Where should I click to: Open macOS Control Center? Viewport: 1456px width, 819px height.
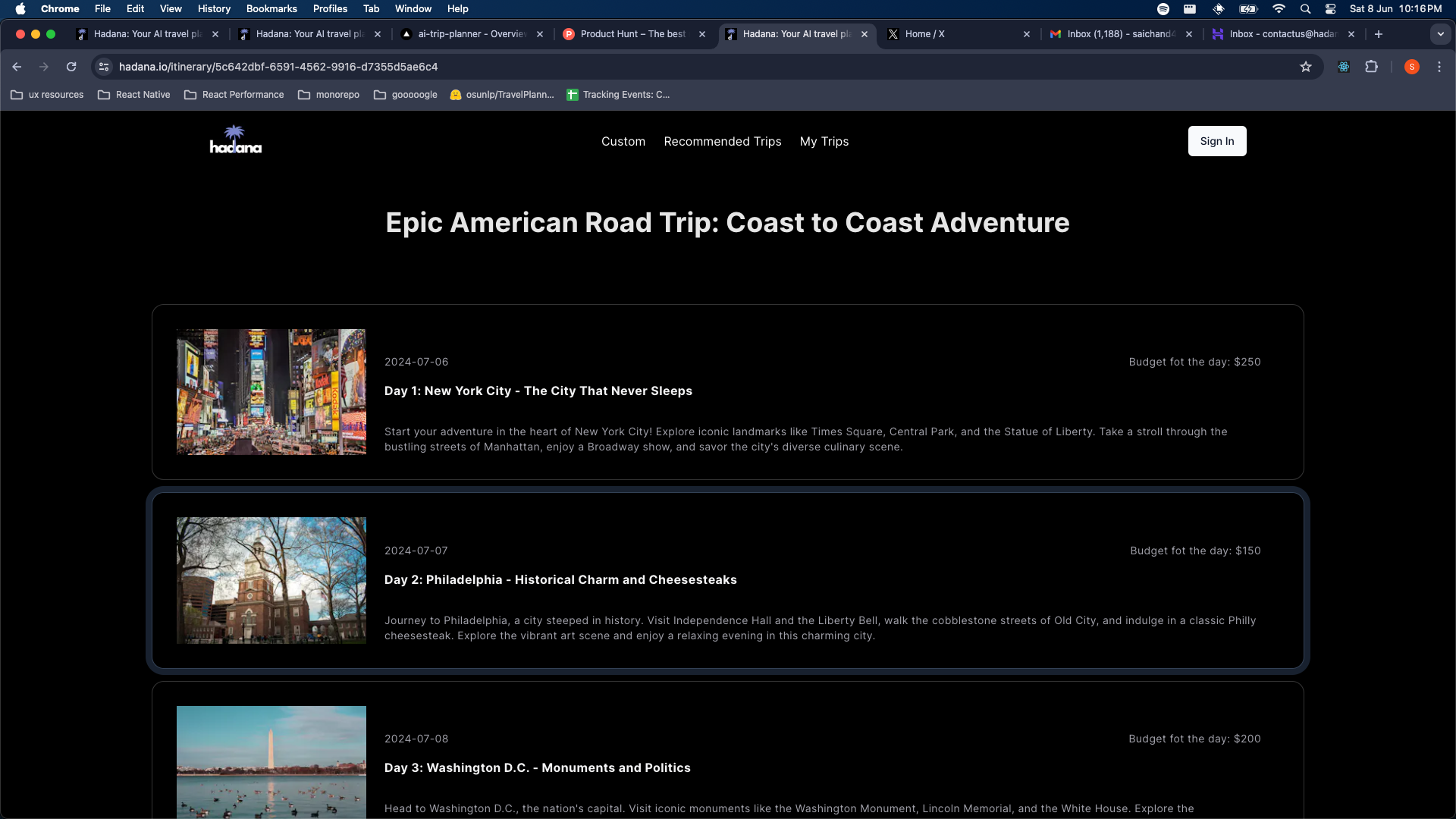(x=1330, y=9)
